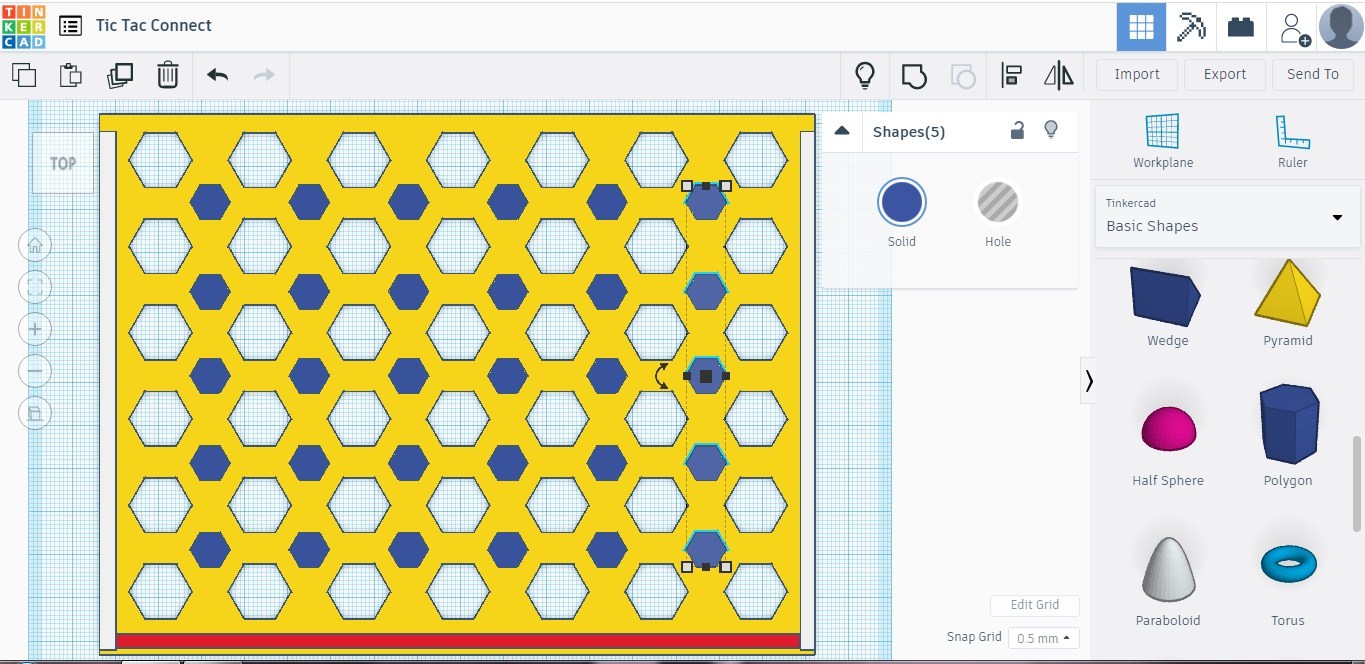The image size is (1365, 664).
Task: Click the Send To button
Action: 1312,74
